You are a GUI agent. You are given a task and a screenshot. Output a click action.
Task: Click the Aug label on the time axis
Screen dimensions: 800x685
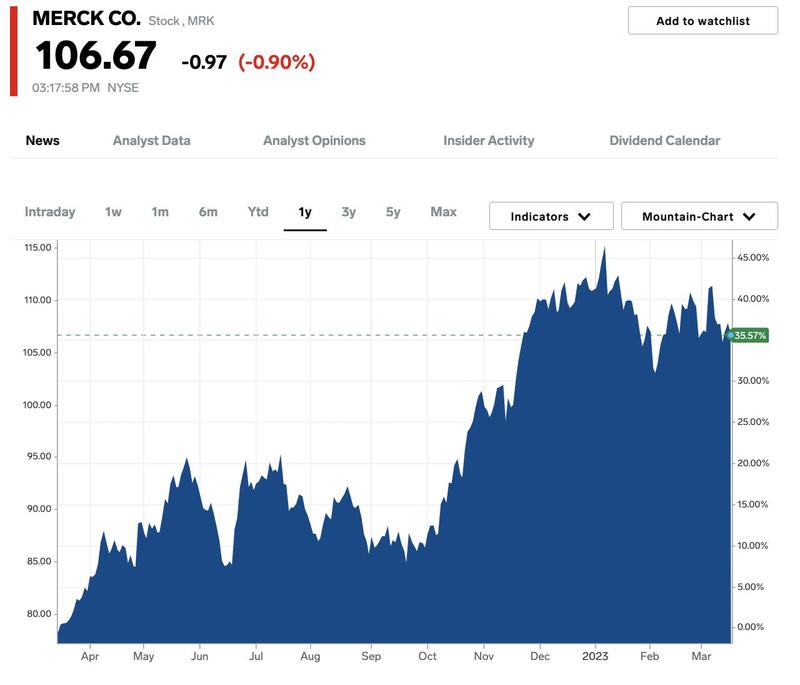tap(310, 656)
